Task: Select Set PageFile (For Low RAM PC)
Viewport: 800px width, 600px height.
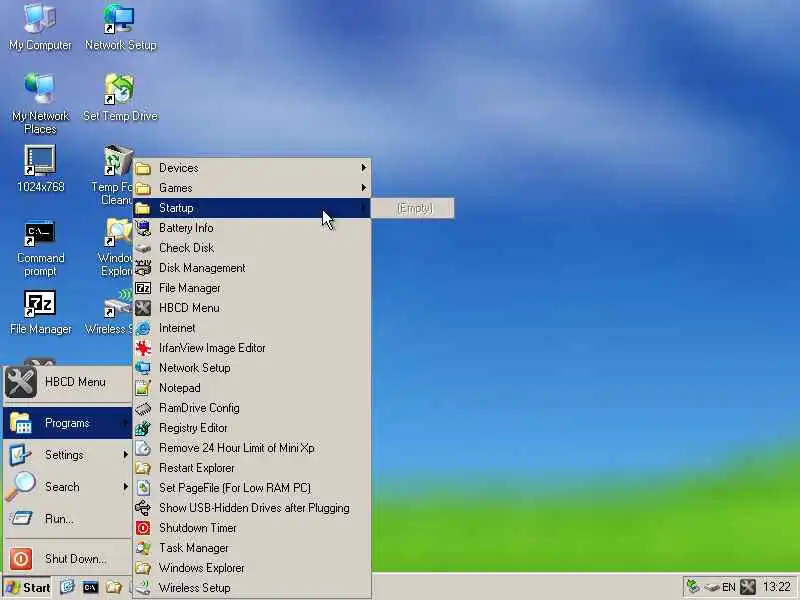Action: pyautogui.click(x=252, y=488)
